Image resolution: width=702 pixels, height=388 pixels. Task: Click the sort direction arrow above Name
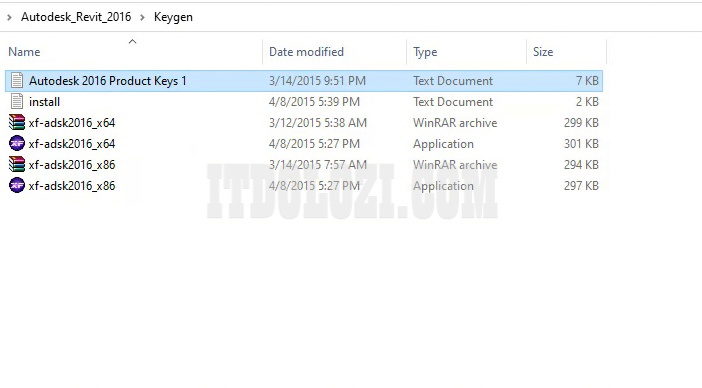coord(133,42)
